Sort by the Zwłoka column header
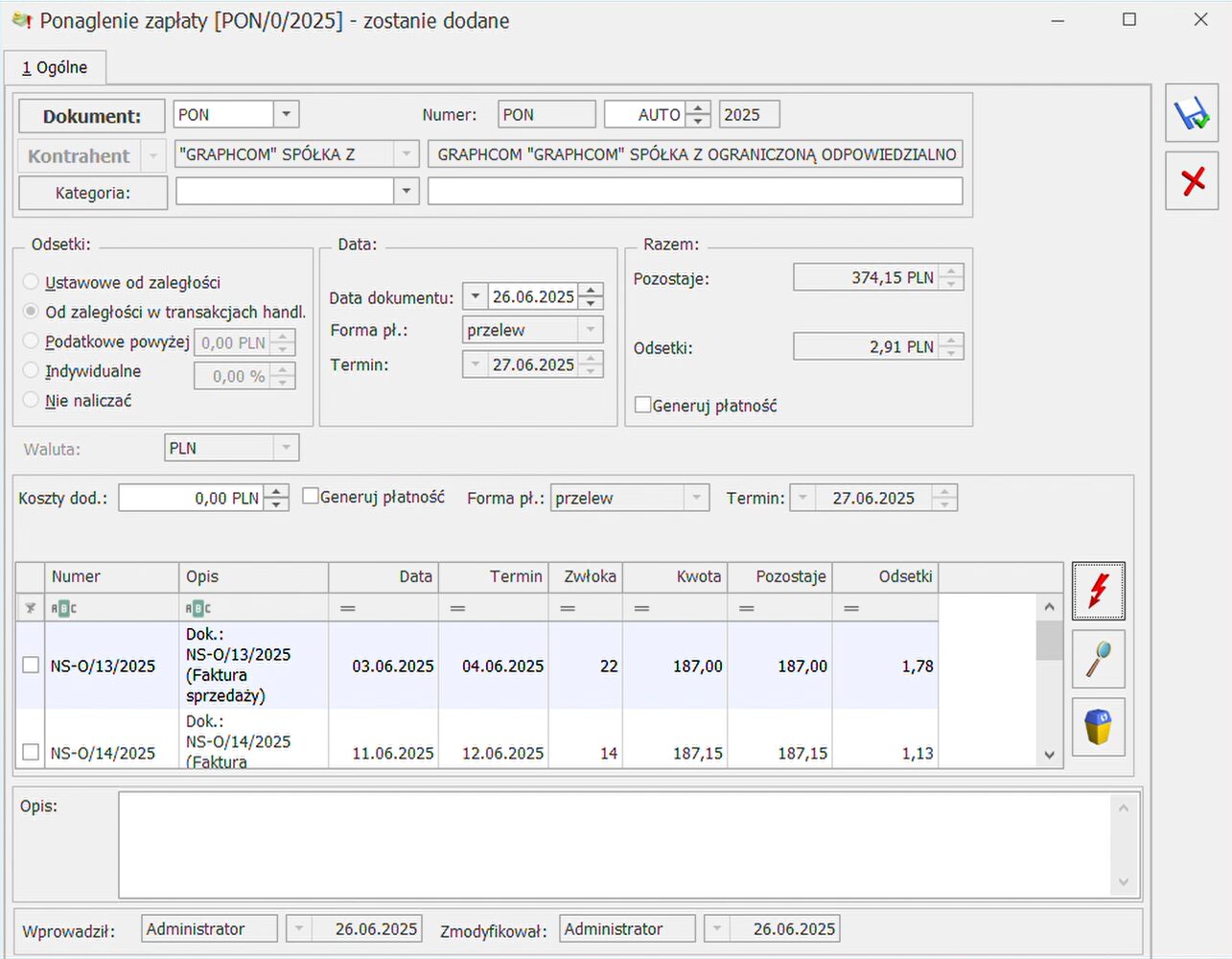 point(586,576)
